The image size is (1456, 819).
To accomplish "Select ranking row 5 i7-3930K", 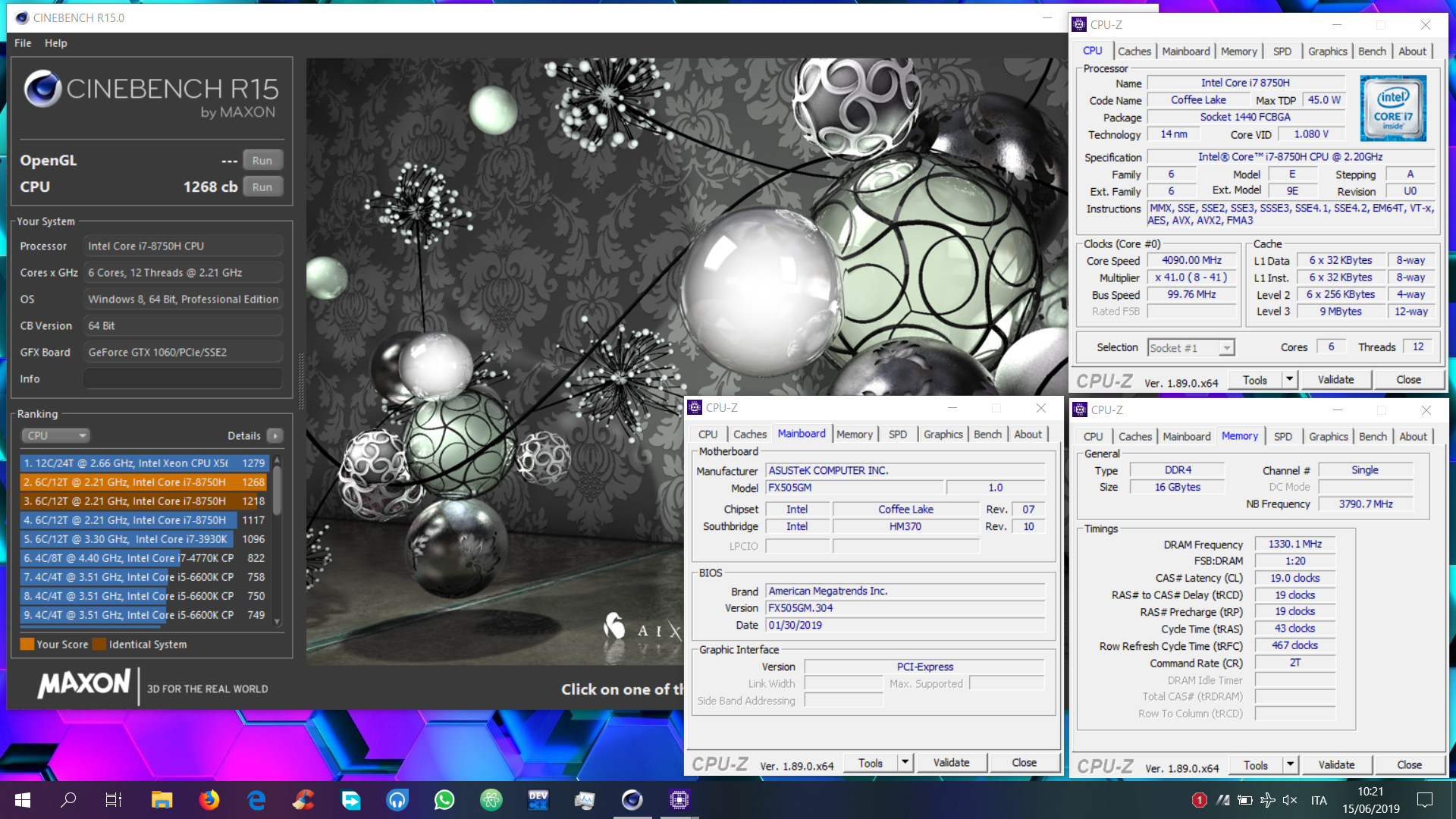I will [144, 538].
